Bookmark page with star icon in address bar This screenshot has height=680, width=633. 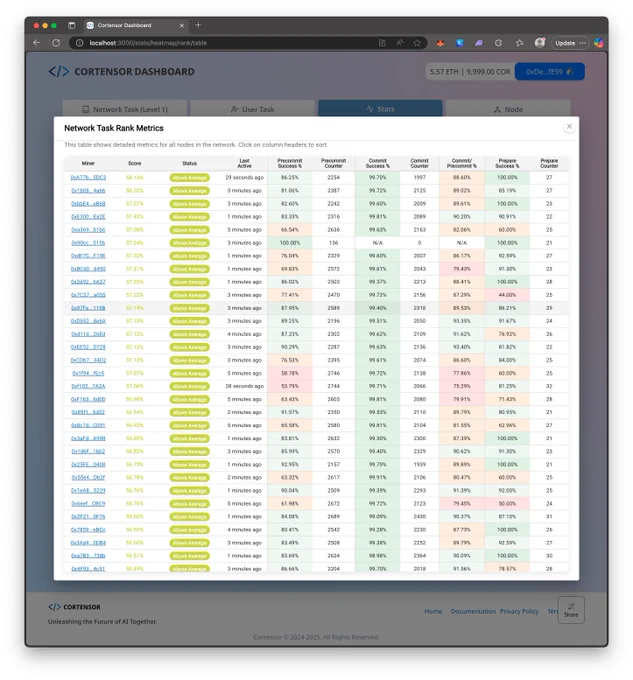417,42
